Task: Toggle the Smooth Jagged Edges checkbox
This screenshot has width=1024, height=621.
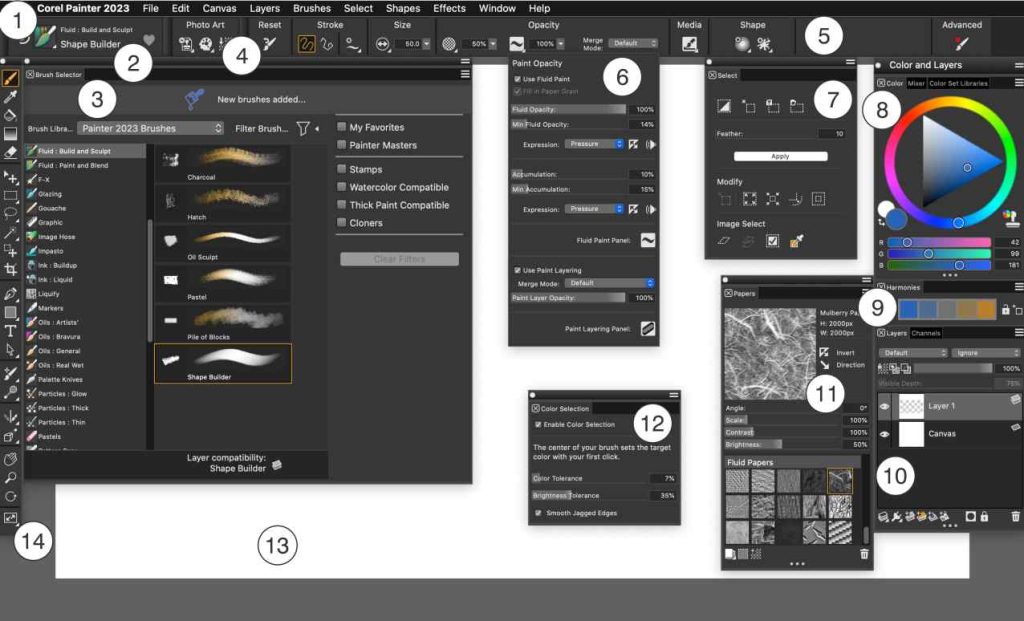Action: pos(538,513)
